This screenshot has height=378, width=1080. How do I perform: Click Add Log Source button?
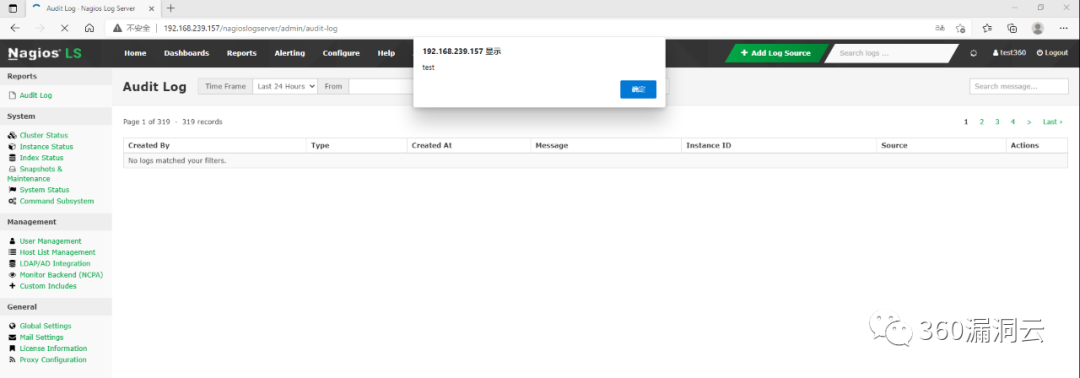tap(776, 53)
